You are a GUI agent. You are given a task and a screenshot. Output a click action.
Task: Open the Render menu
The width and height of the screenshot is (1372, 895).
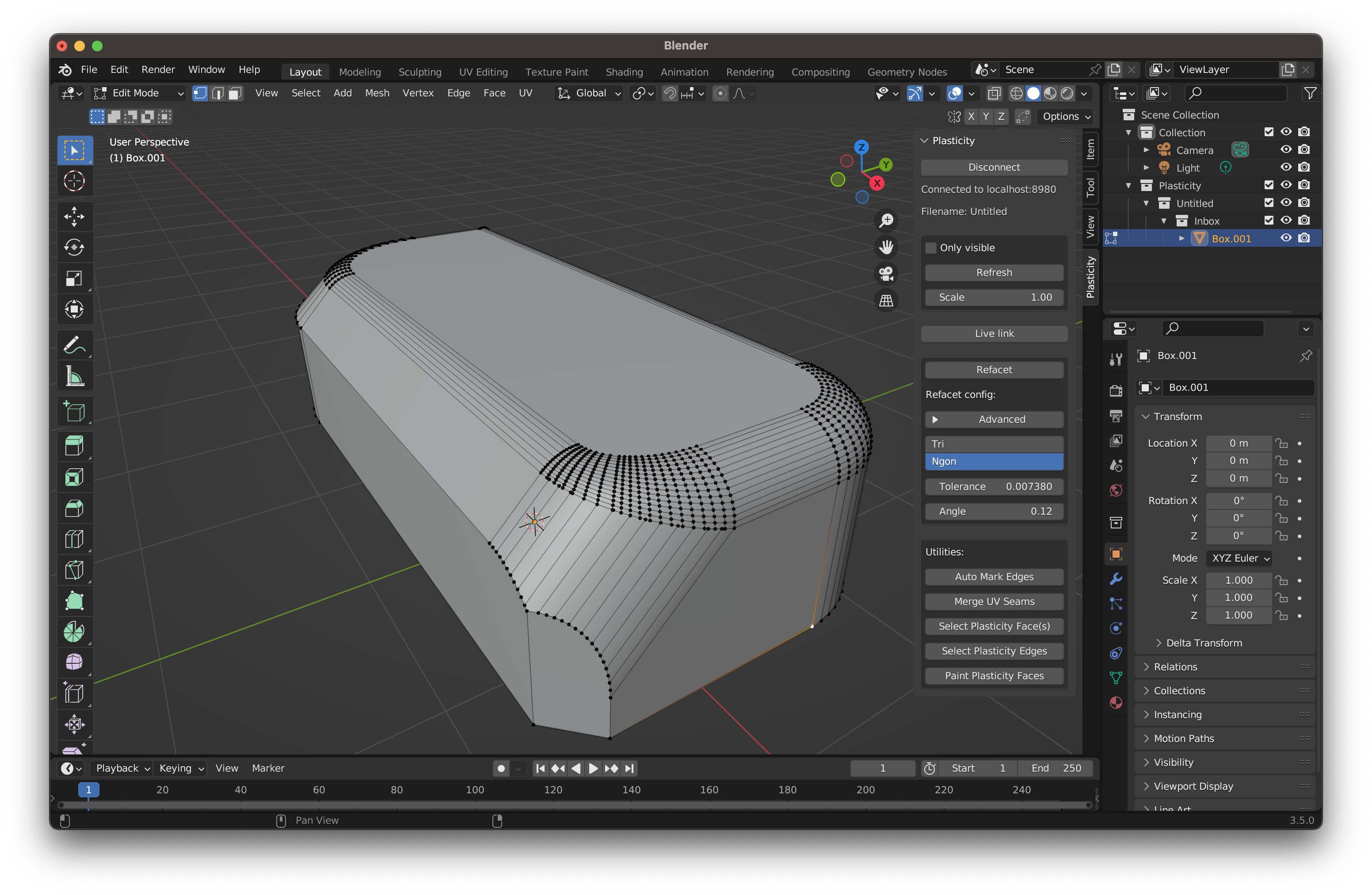click(x=158, y=69)
